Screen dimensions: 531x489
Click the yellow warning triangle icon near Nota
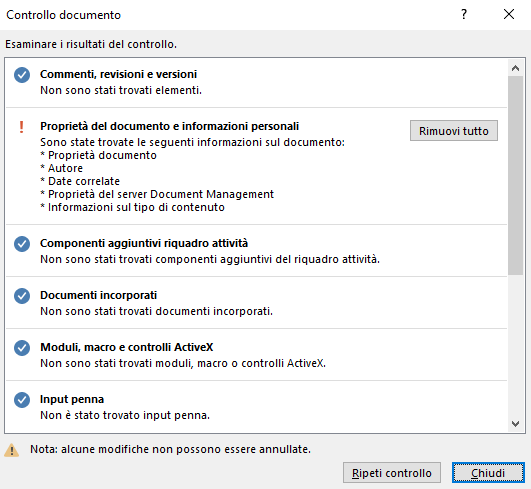pos(12,450)
